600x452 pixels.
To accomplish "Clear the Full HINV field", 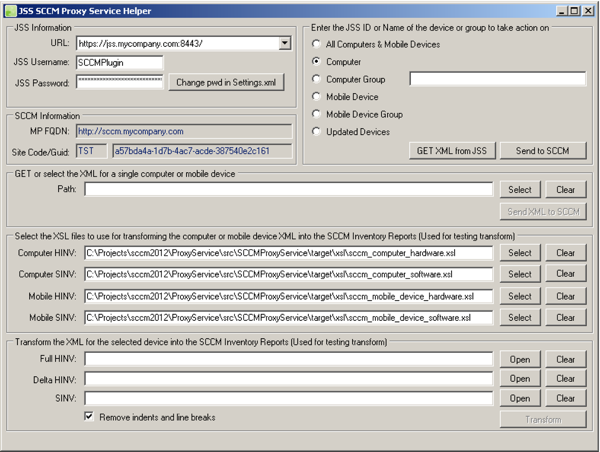I will tap(566, 359).
